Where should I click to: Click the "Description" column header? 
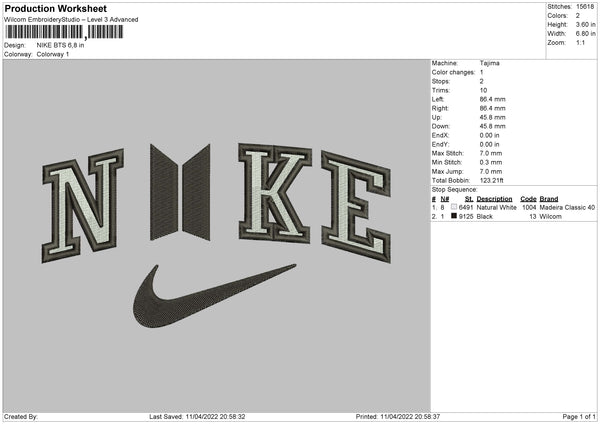494,199
